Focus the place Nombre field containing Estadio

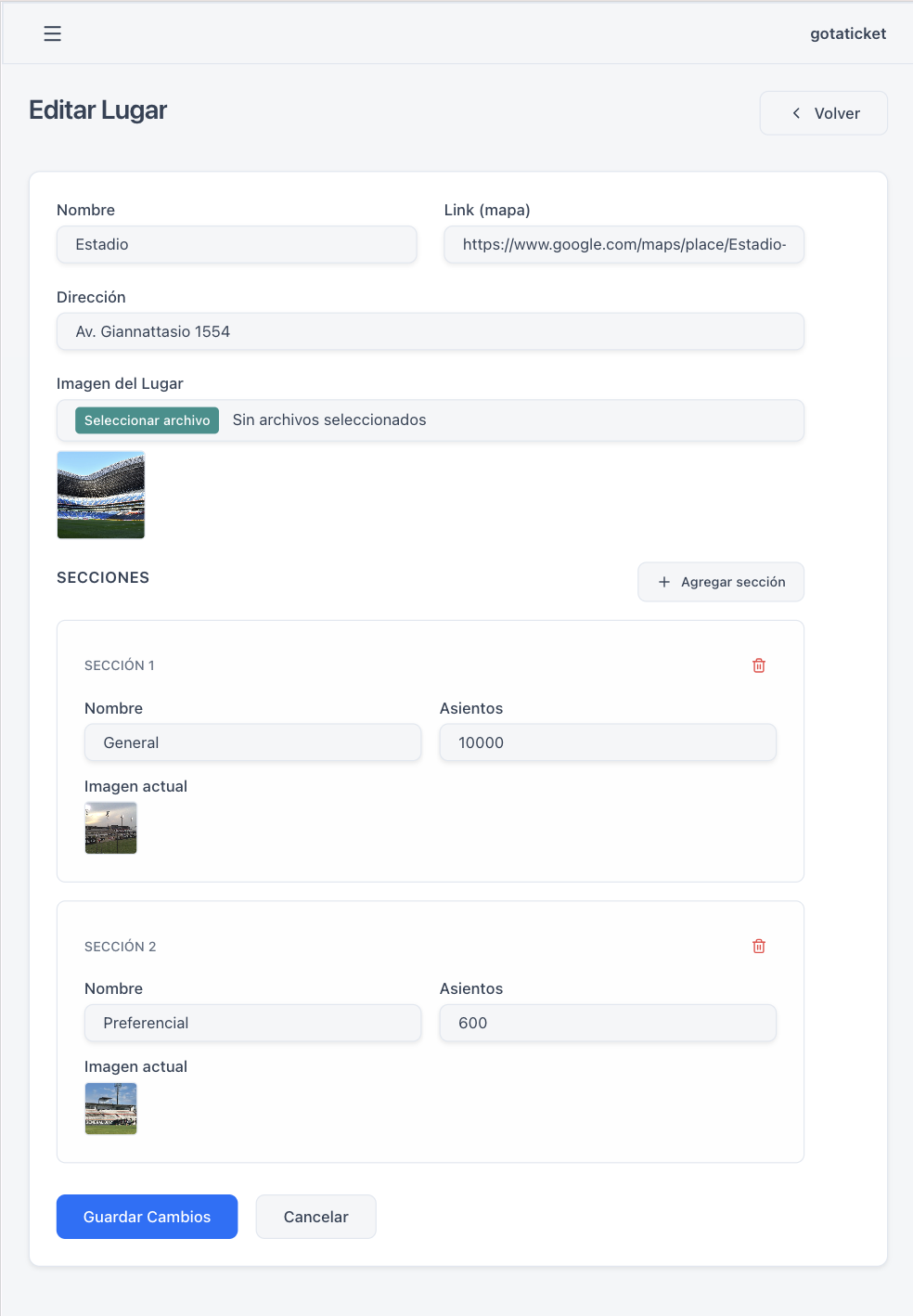pyautogui.click(x=237, y=244)
